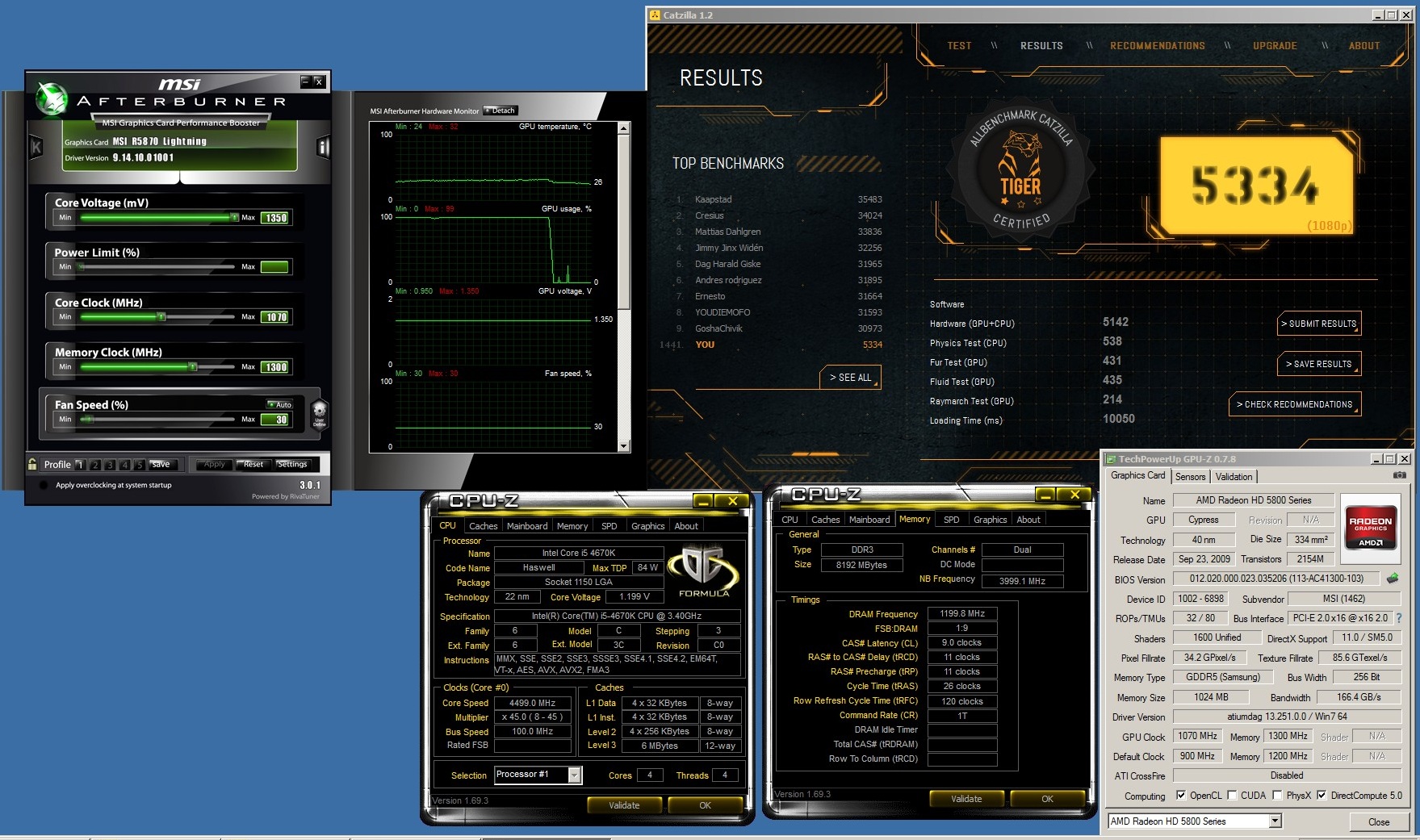Click the GPU-Z screenshot camera icon
Image resolution: width=1420 pixels, height=840 pixels.
point(1400,476)
